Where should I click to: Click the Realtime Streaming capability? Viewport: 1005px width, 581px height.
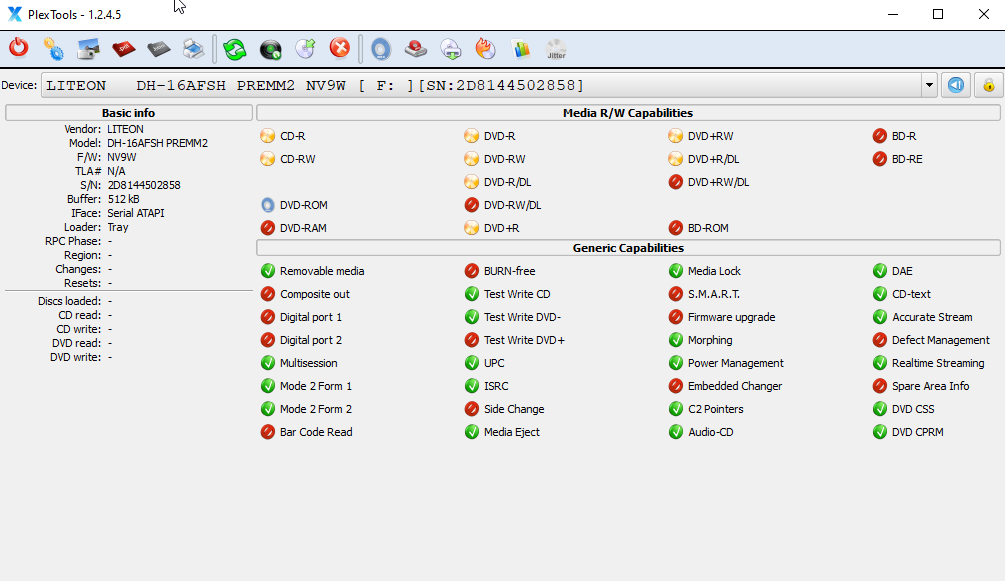[x=929, y=363]
